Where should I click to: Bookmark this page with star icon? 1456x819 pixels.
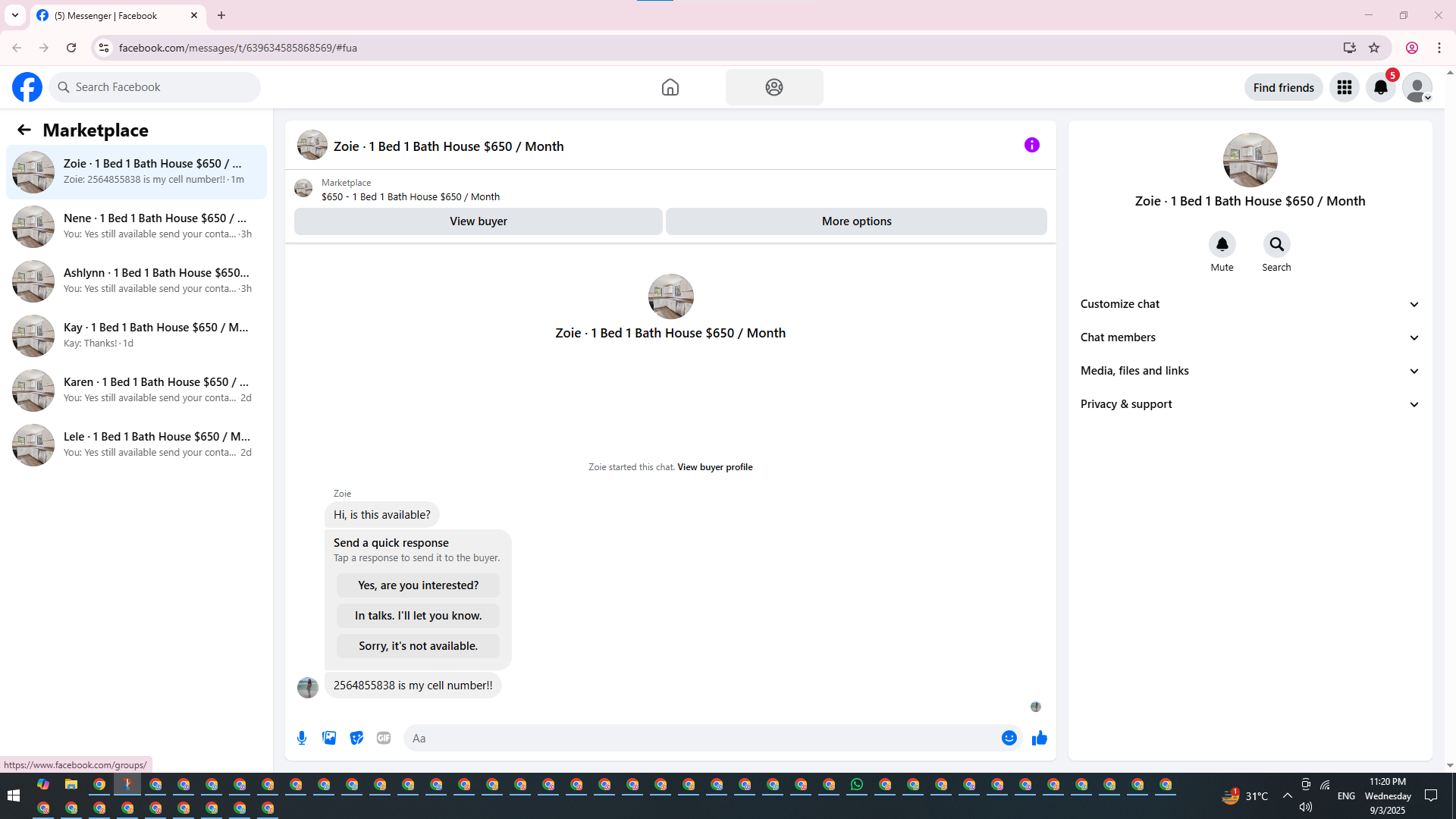click(1374, 48)
